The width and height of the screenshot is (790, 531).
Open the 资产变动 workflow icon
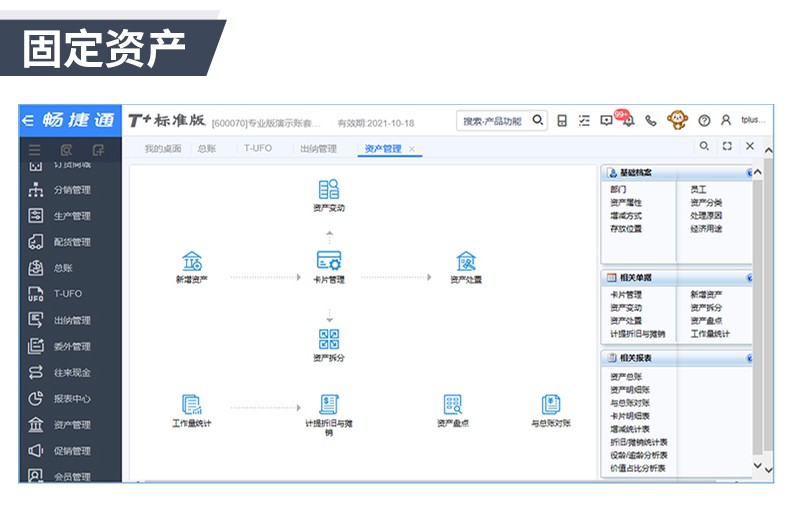click(328, 190)
